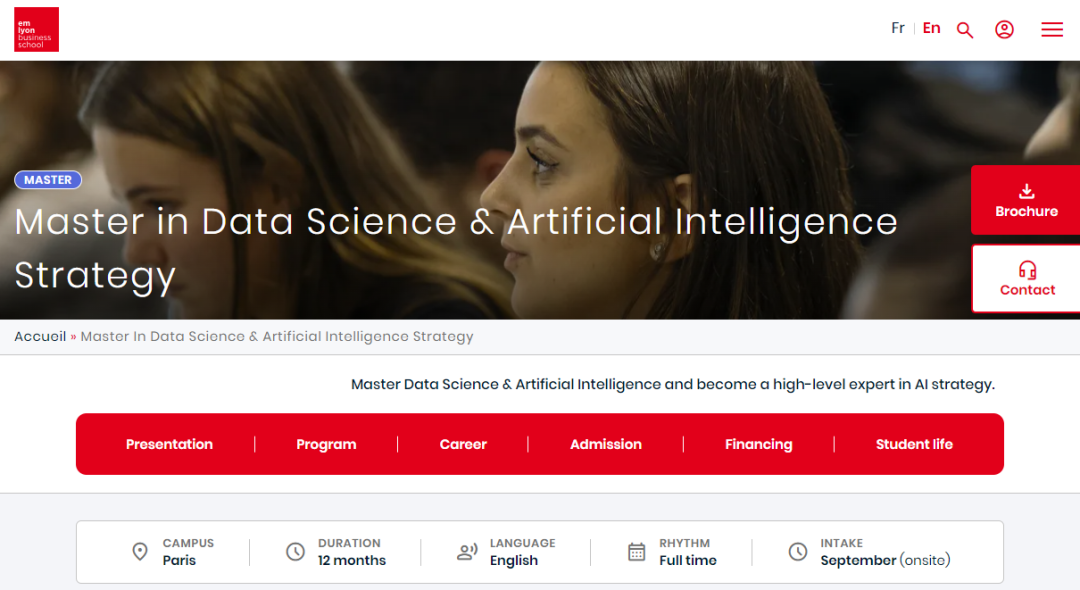Switch site language to French
The height and width of the screenshot is (590, 1080).
coord(898,28)
